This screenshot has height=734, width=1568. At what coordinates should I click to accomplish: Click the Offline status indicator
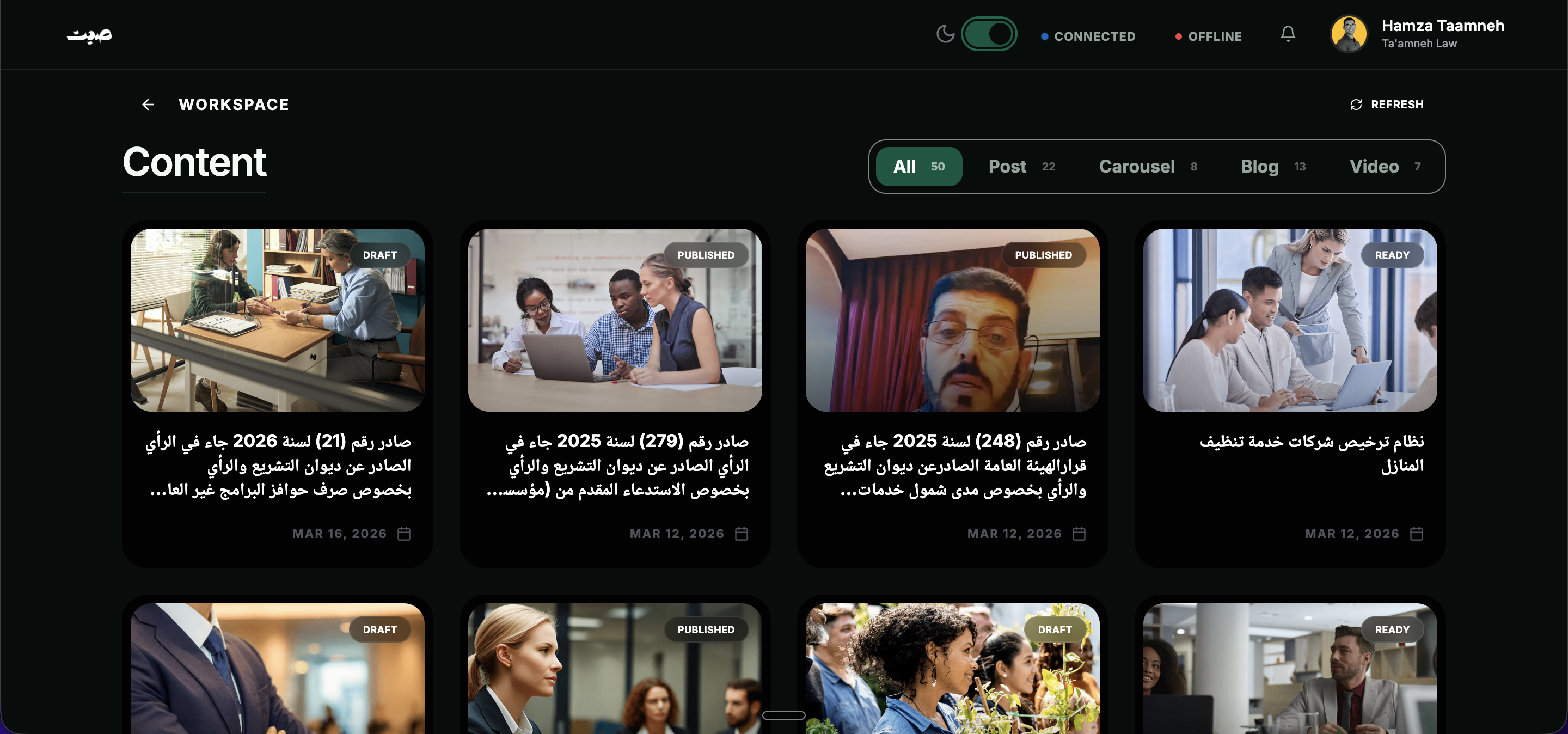[x=1208, y=36]
